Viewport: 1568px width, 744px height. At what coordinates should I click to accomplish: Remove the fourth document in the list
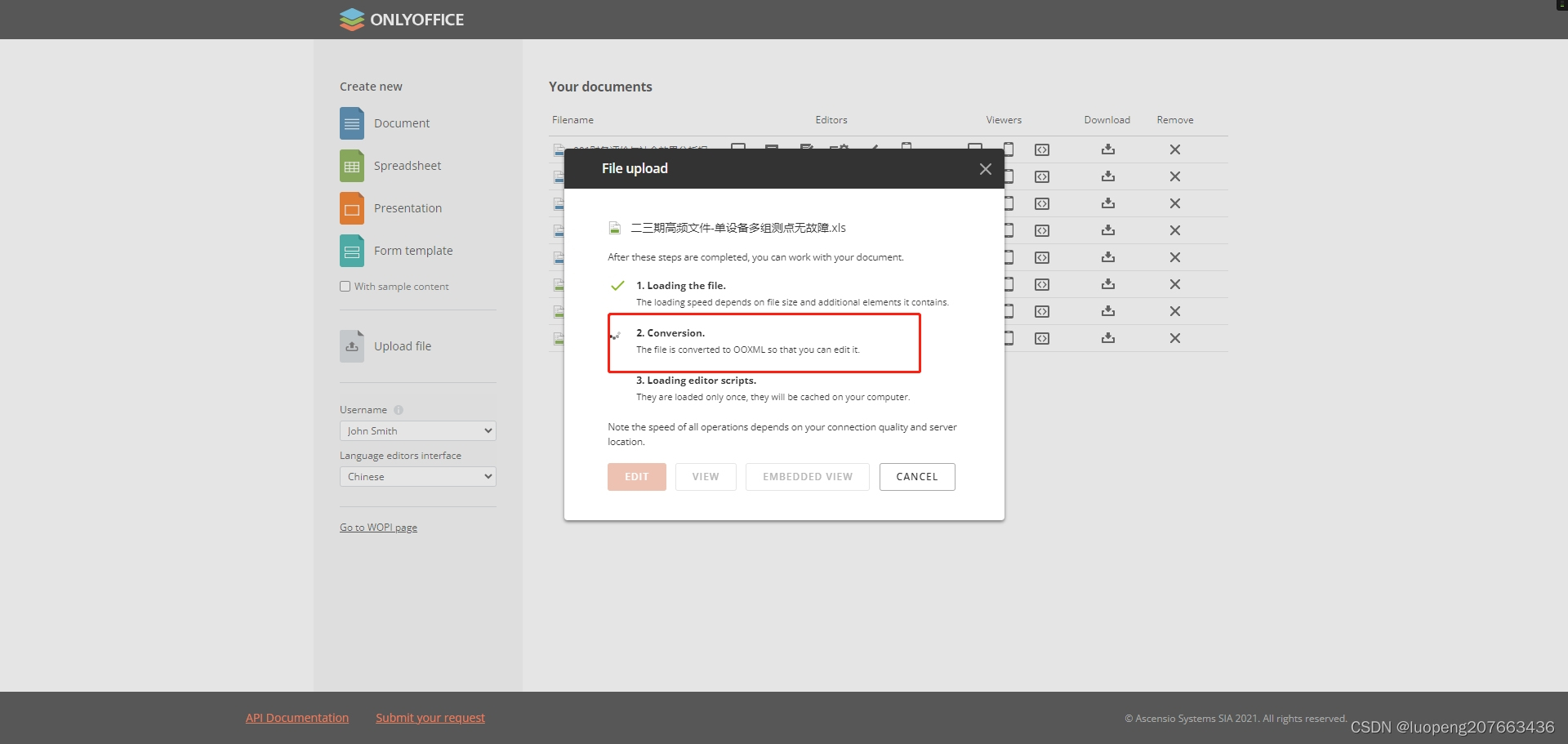(x=1175, y=230)
